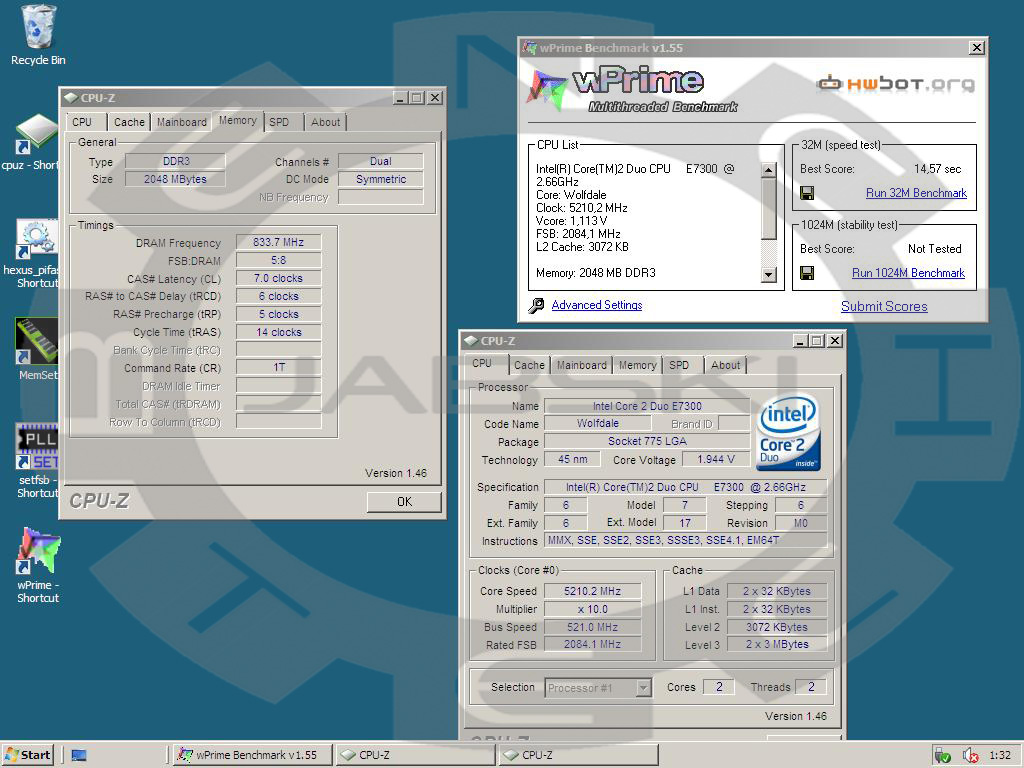Click the Type DDR3 field
The width and height of the screenshot is (1024, 768).
[175, 161]
